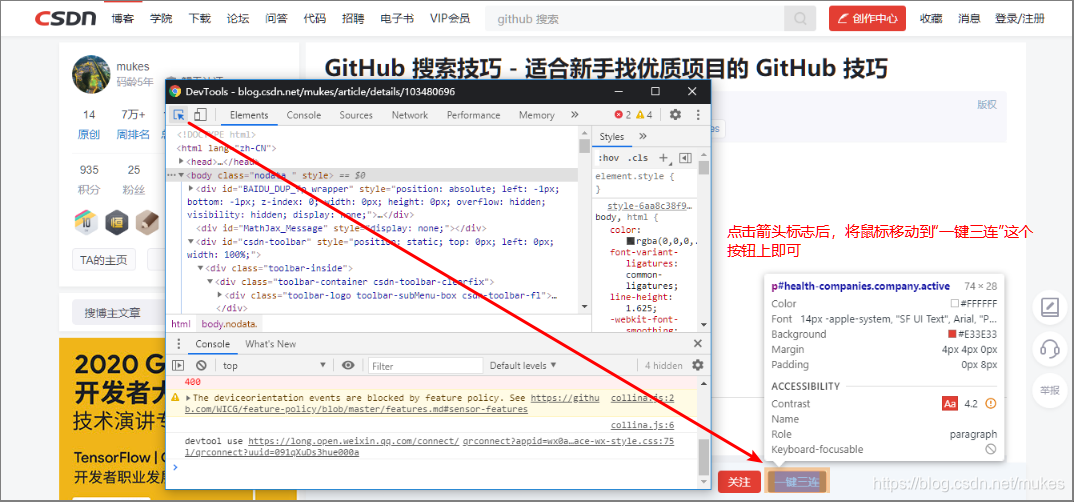The image size is (1074, 502).
Task: Expand the toolbar-logo div node
Action: pyautogui.click(x=220, y=295)
